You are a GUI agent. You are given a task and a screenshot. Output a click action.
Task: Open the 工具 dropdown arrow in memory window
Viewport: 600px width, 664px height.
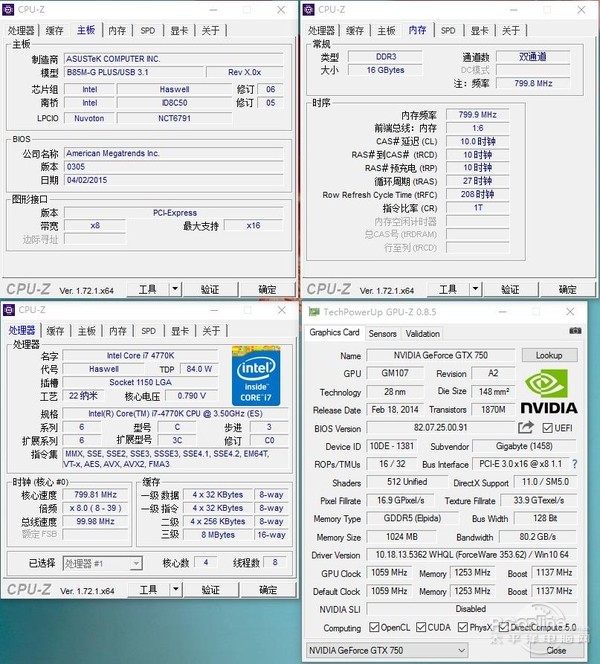[476, 289]
